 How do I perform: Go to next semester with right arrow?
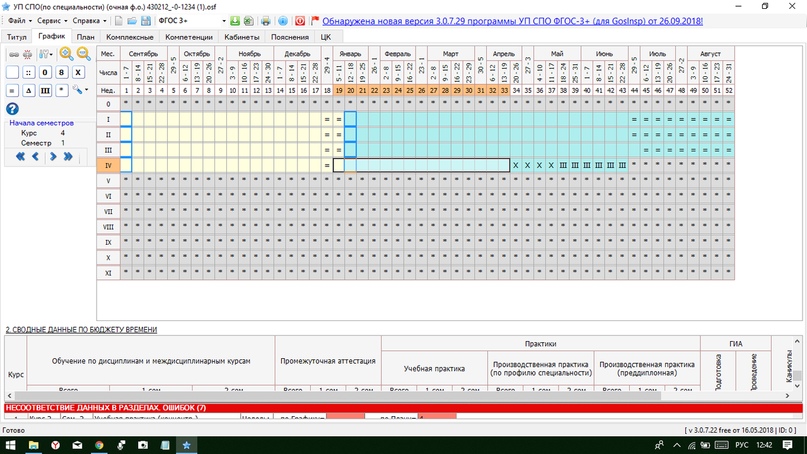tap(52, 156)
